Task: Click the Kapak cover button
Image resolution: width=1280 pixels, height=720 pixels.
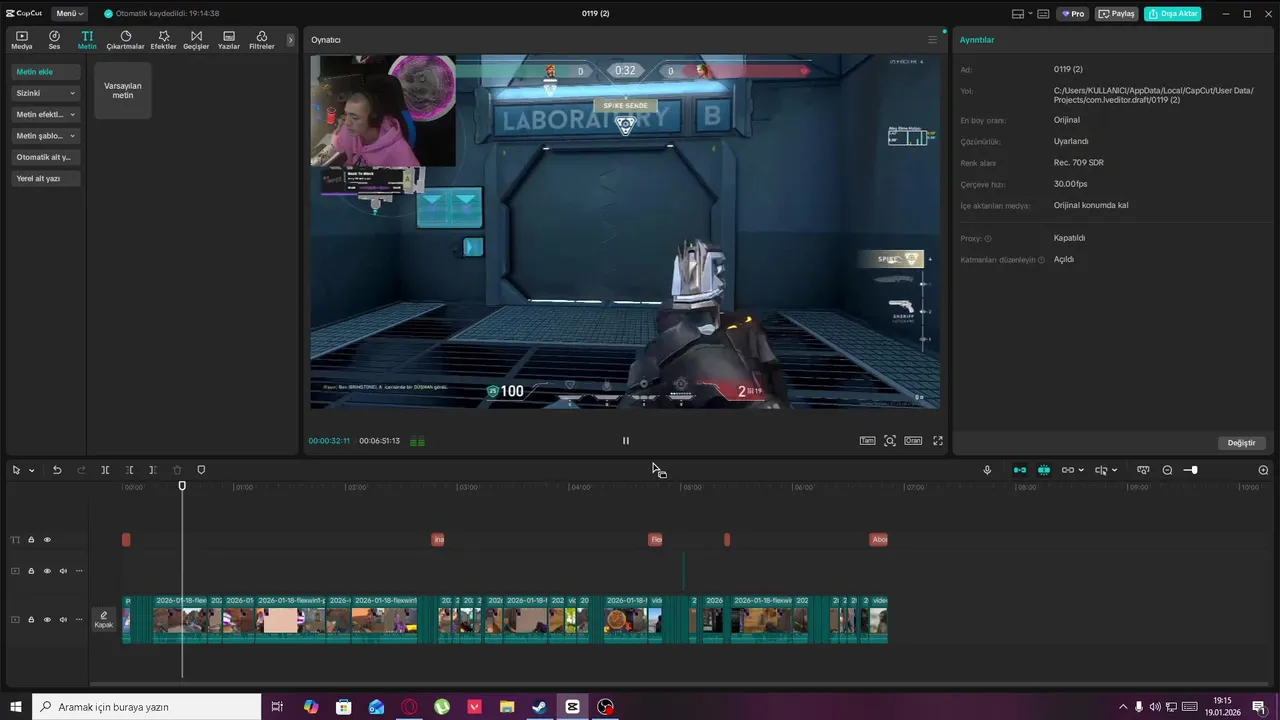Action: click(103, 620)
